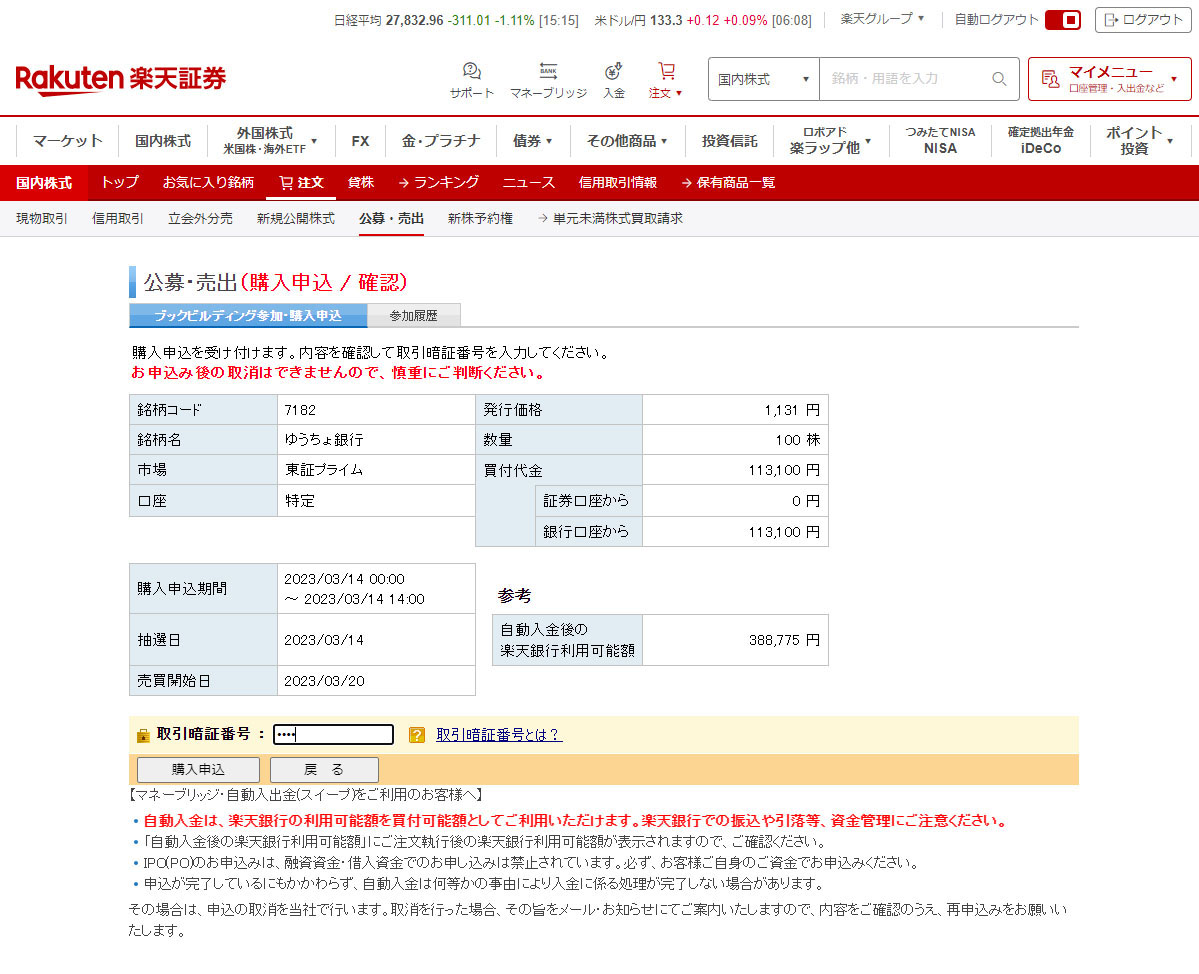Expand the 外国株式 navigation menu
Viewport: 1199px width, 974px height.
click(x=270, y=141)
